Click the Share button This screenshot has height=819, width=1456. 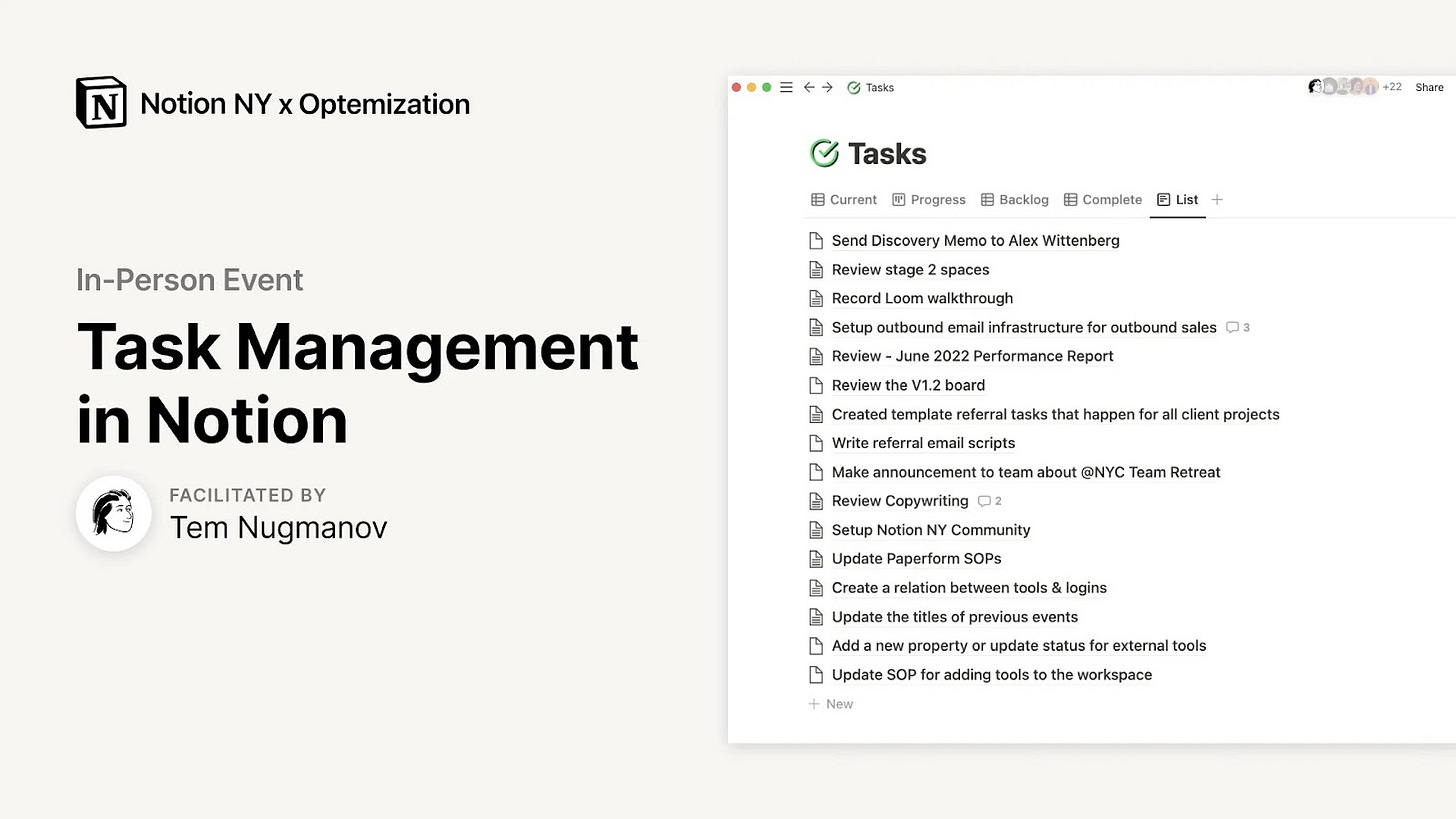(x=1429, y=87)
